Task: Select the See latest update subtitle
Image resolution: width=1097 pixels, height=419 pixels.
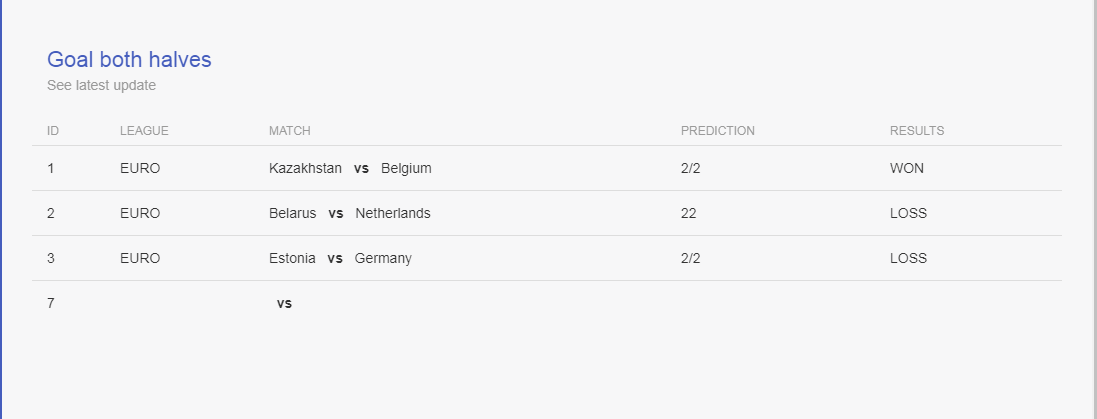Action: pos(101,85)
